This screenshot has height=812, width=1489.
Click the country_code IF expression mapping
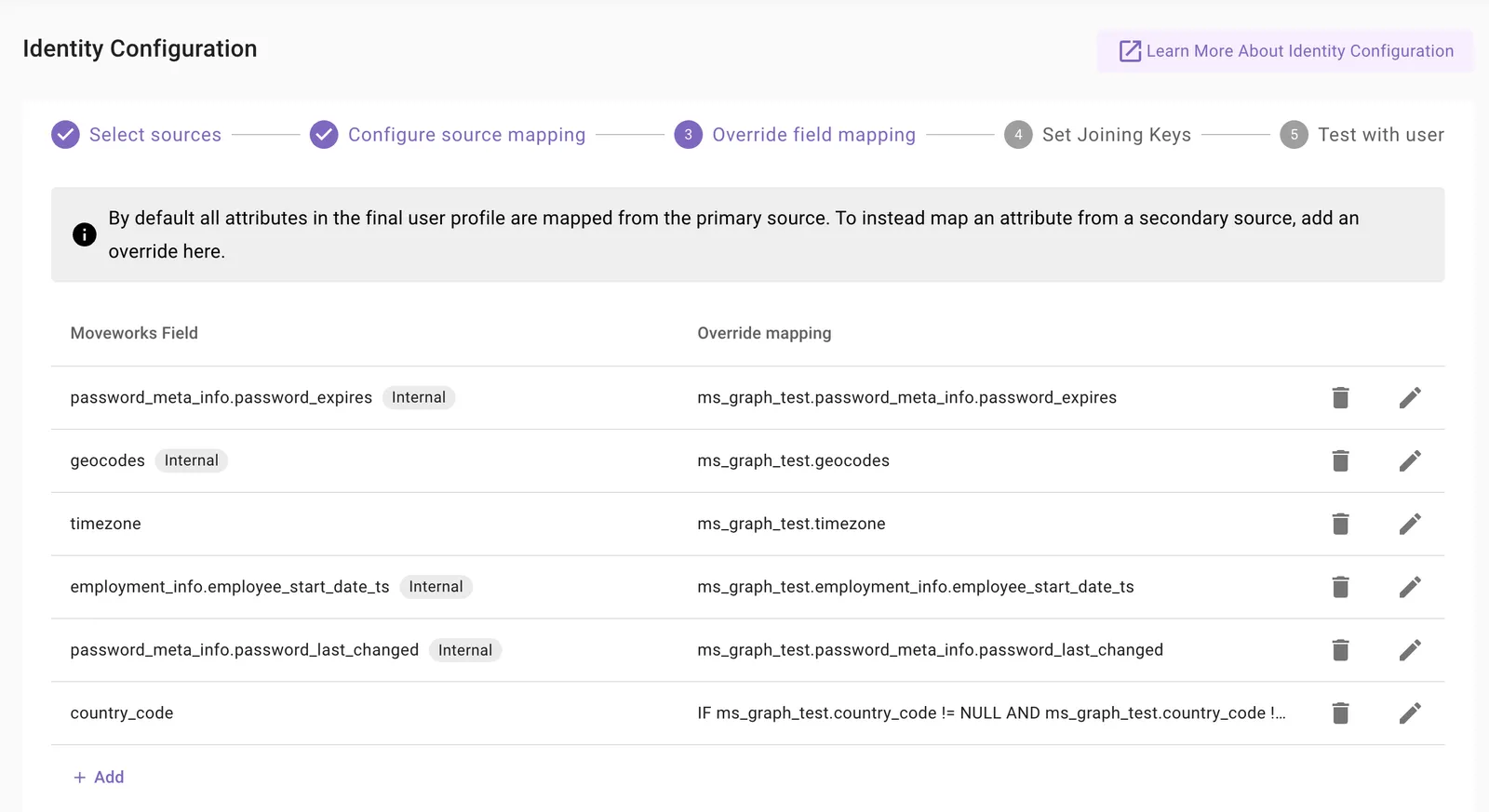coord(992,713)
